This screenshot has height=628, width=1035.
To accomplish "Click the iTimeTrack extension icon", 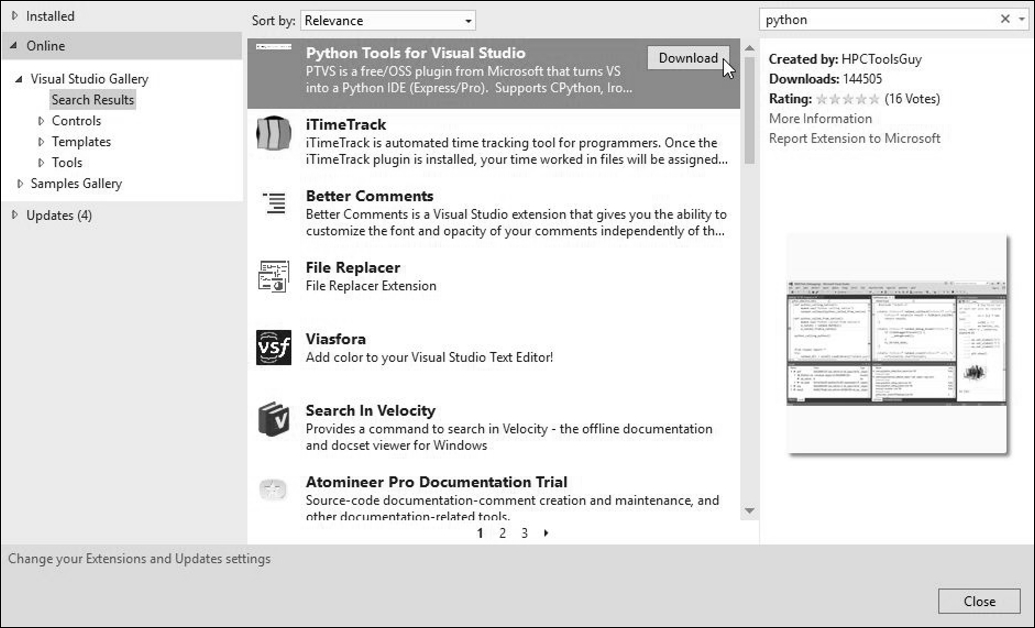I will pos(273,134).
